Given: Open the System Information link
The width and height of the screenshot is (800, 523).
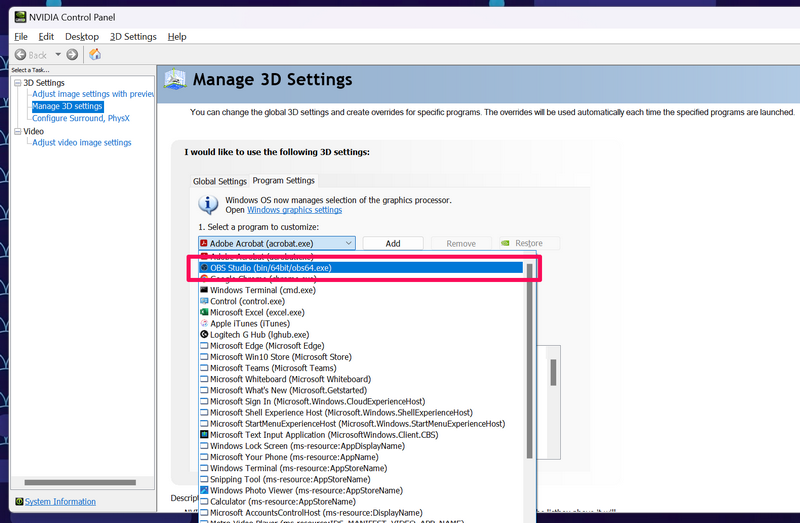Looking at the screenshot, I should pos(60,502).
